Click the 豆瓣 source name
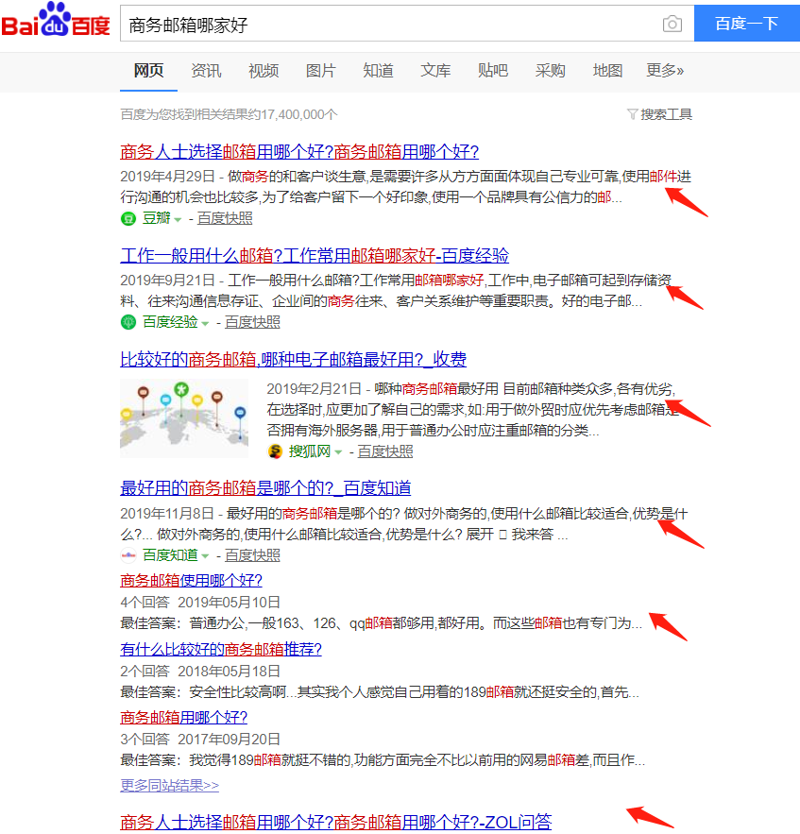 click(156, 219)
